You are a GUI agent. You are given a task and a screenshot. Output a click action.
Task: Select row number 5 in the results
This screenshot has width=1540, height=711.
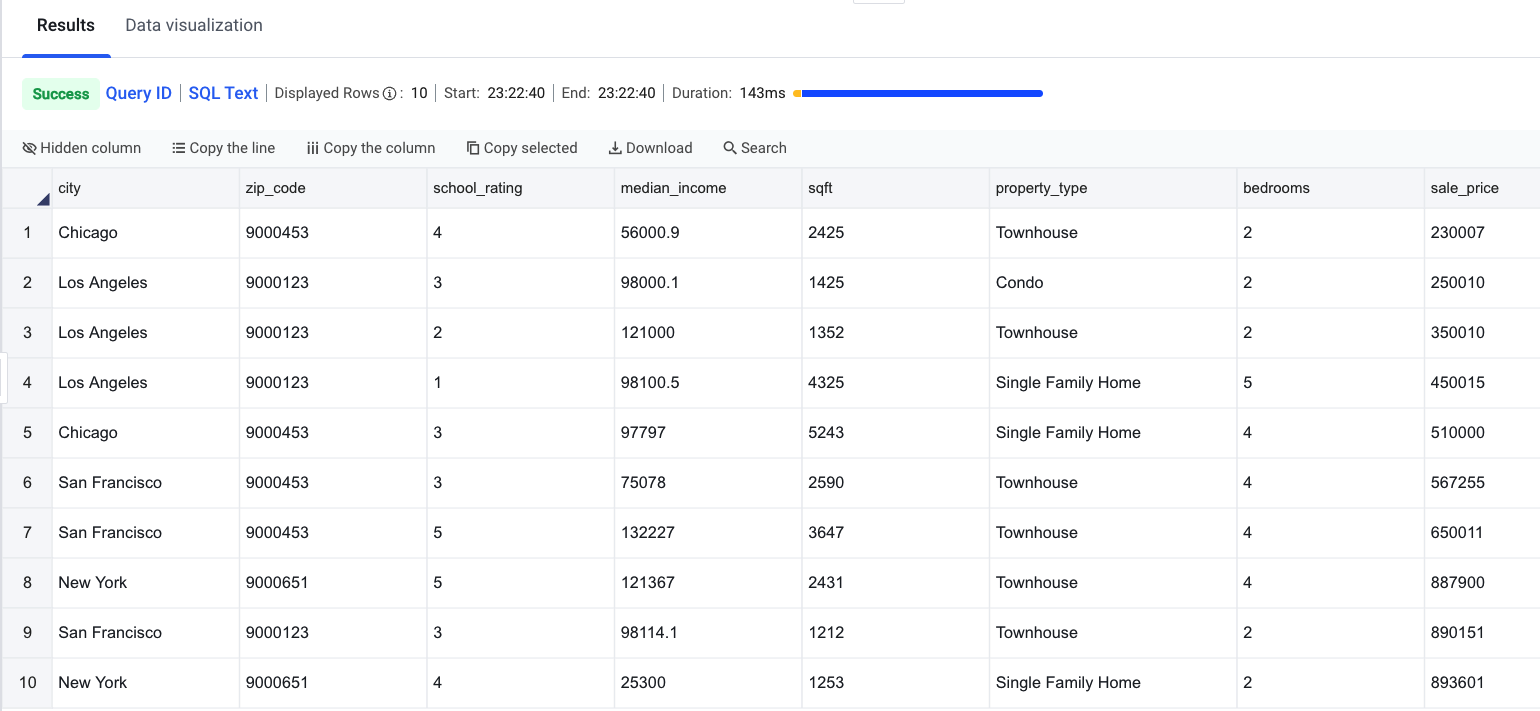(x=27, y=432)
